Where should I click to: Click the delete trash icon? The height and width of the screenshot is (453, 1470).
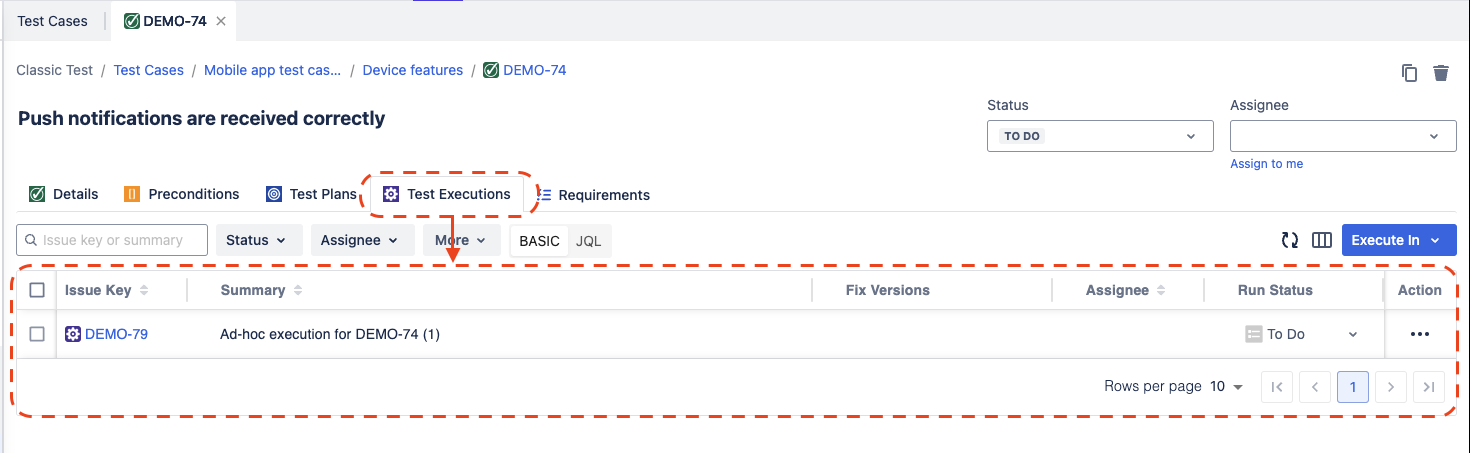click(x=1441, y=73)
